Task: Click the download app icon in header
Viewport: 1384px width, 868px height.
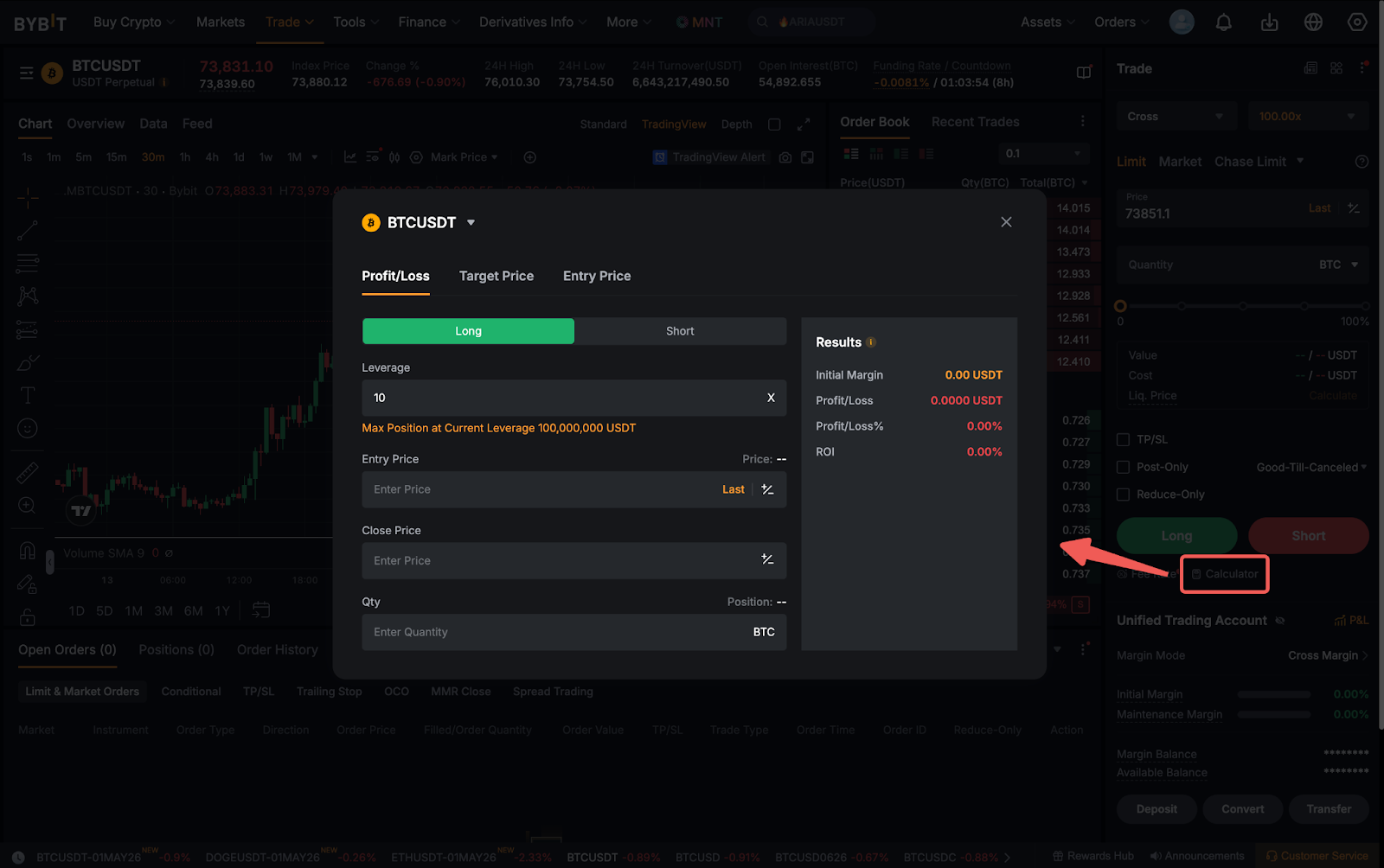Action: point(1269,22)
